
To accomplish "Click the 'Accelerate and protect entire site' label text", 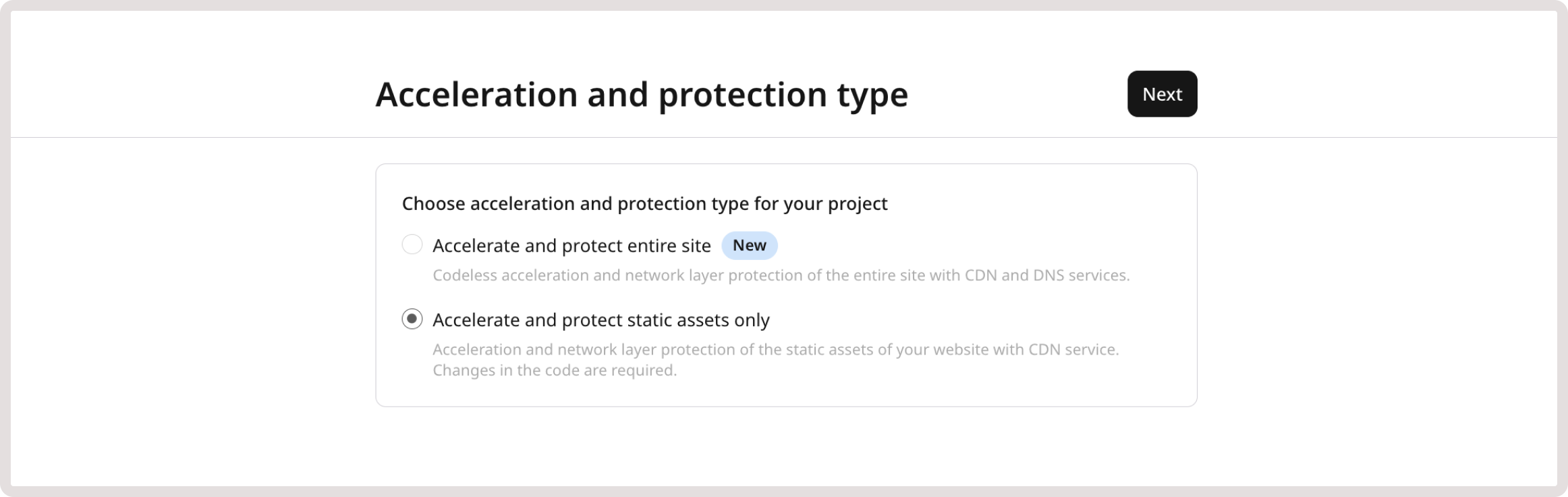I will (572, 245).
